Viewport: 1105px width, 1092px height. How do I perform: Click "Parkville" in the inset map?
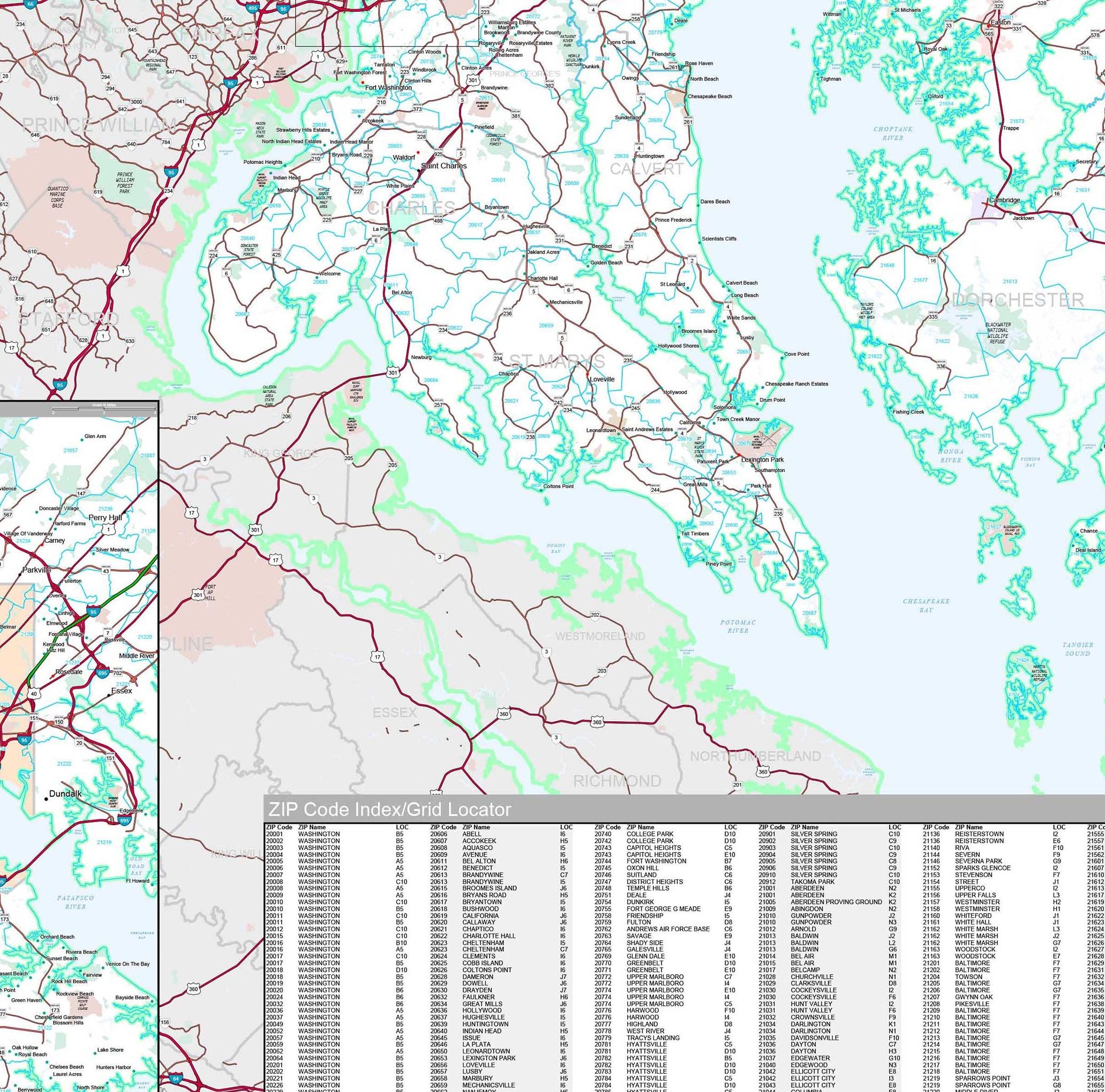[x=36, y=570]
